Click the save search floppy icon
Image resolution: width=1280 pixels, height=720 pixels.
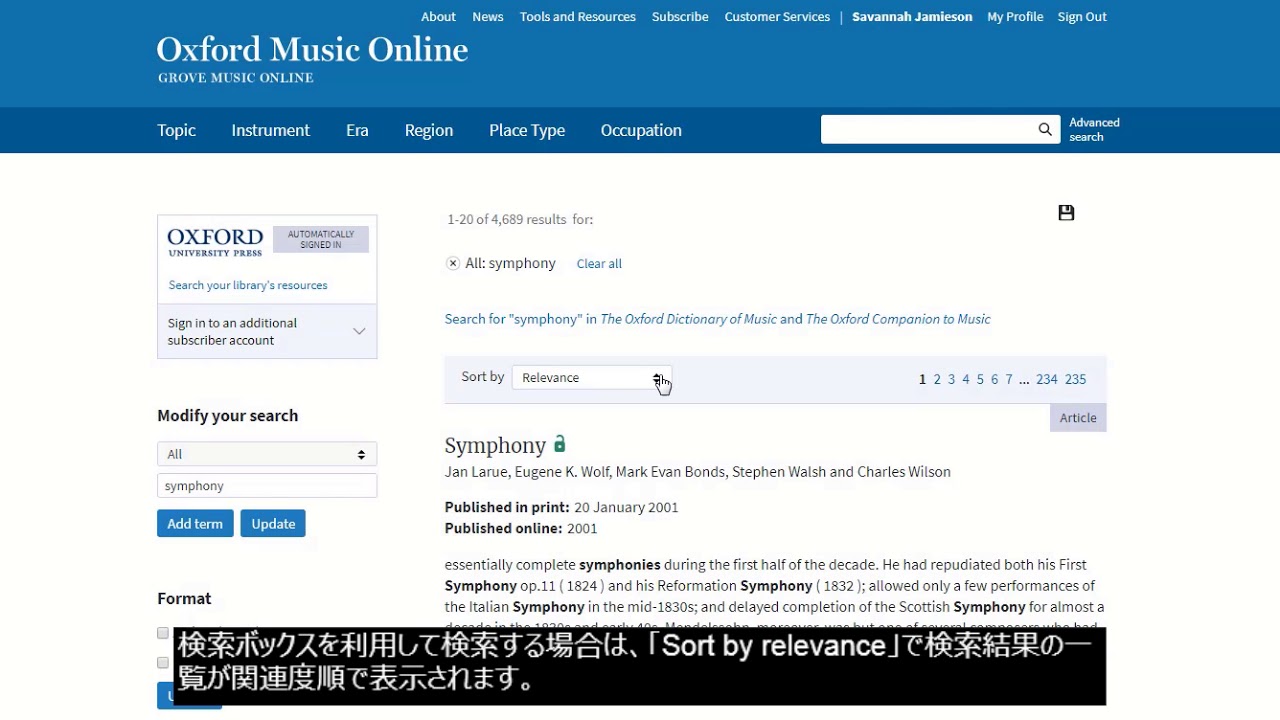coord(1066,213)
